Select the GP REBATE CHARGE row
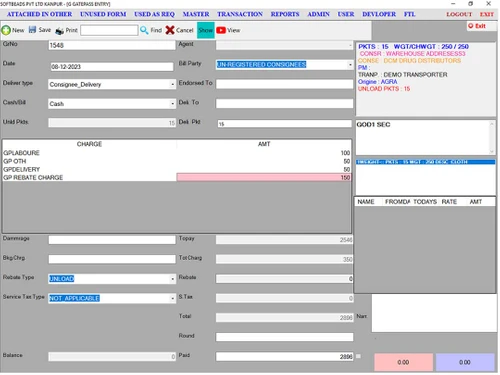The width and height of the screenshot is (500, 375). [177, 177]
